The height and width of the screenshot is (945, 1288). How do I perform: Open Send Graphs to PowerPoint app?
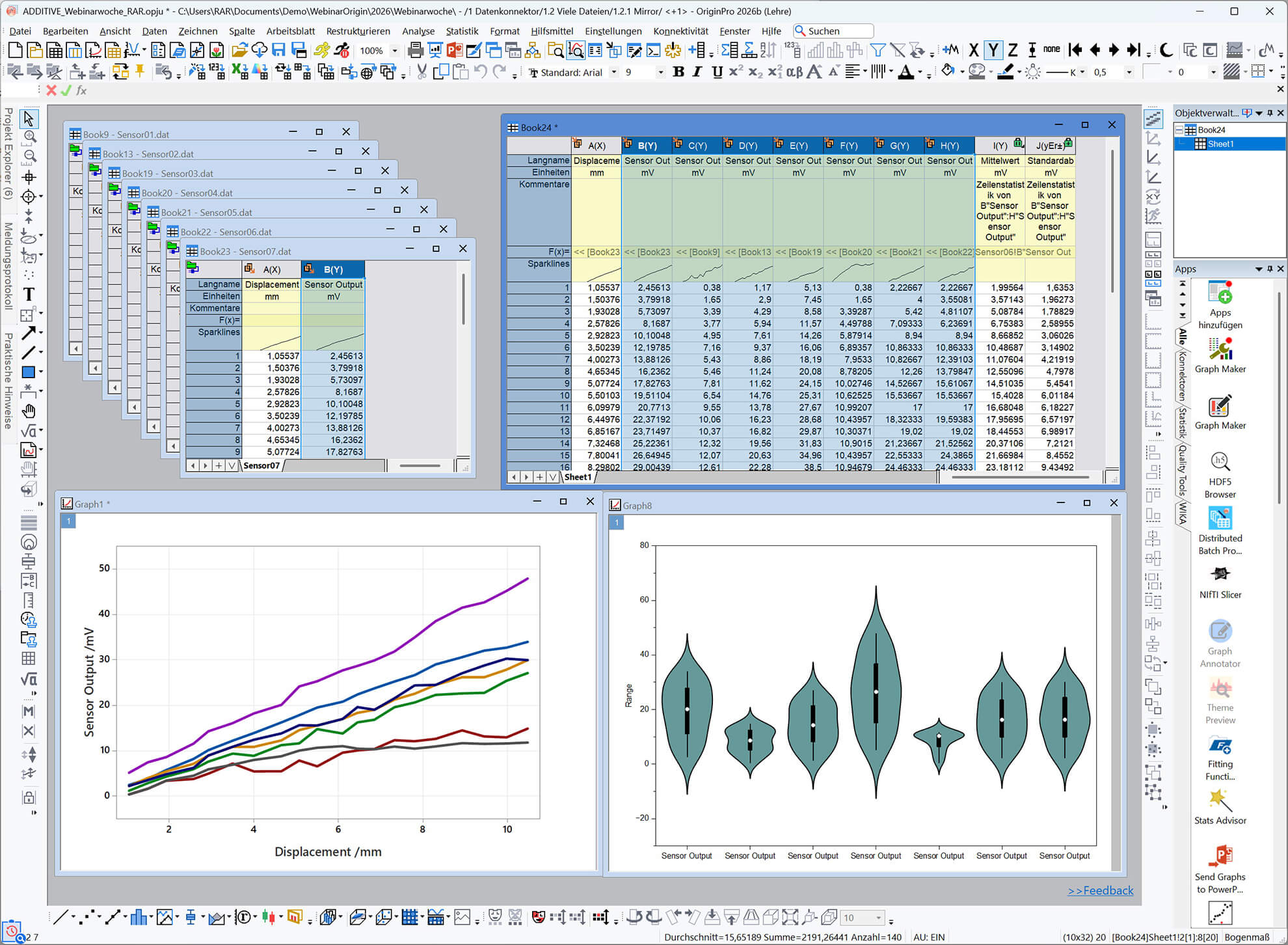pyautogui.click(x=1220, y=870)
